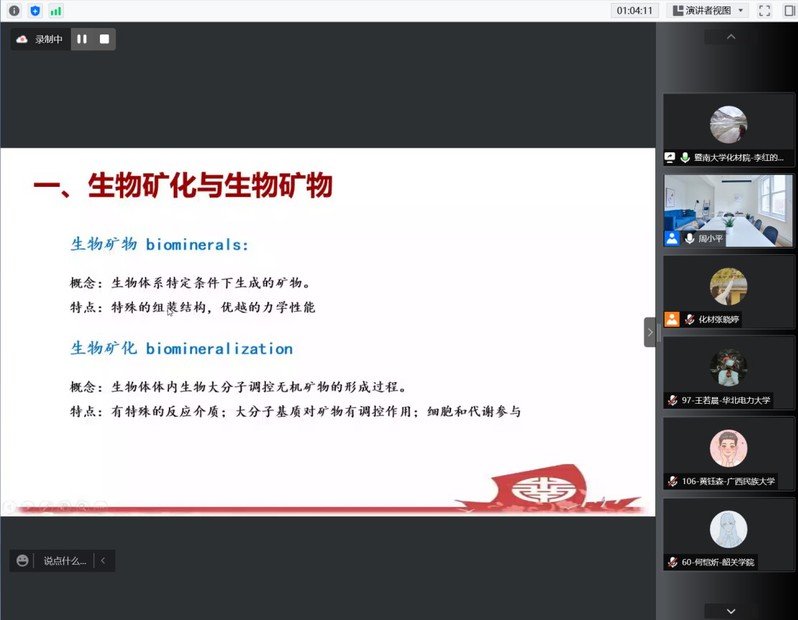
Task: Select the 106-黄钰森 participant tile
Action: [729, 453]
